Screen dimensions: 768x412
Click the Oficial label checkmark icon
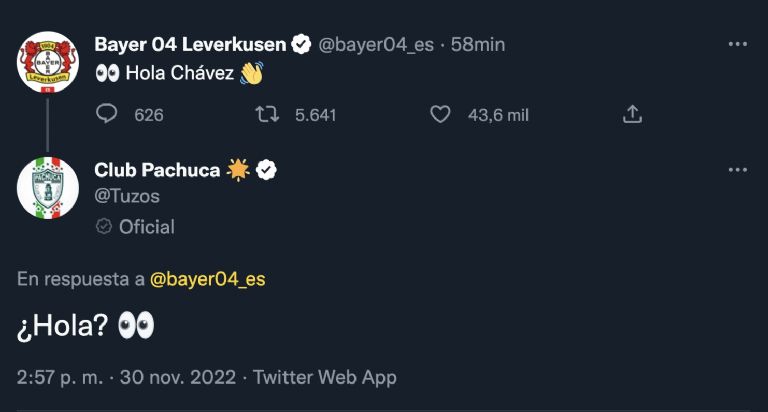click(x=103, y=226)
